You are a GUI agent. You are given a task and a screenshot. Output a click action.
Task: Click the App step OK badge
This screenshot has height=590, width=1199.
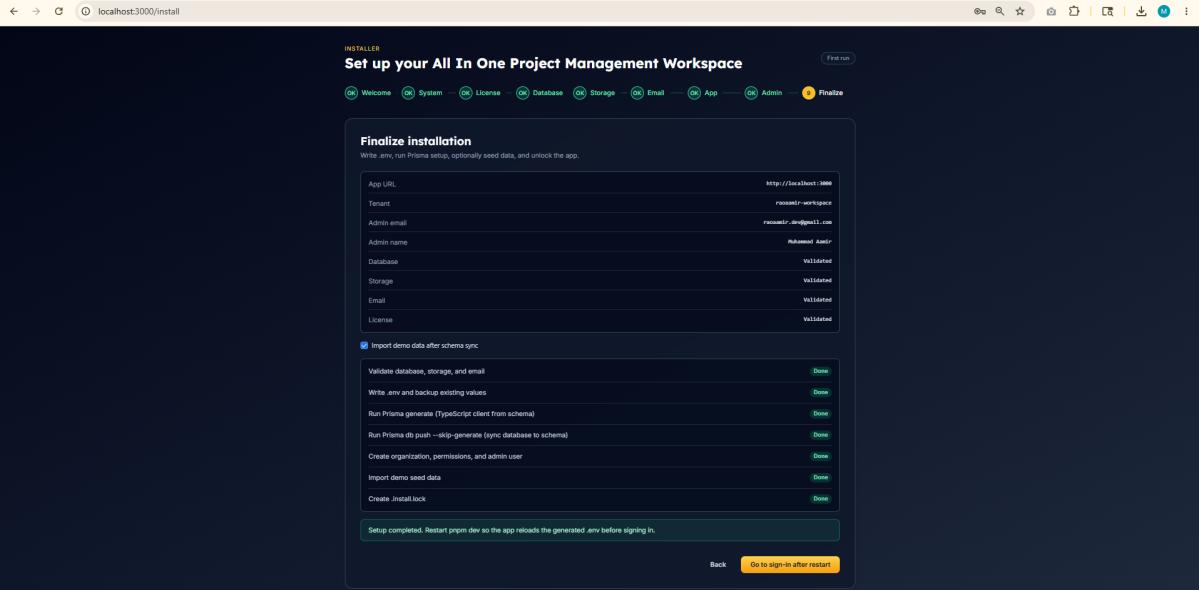[694, 93]
